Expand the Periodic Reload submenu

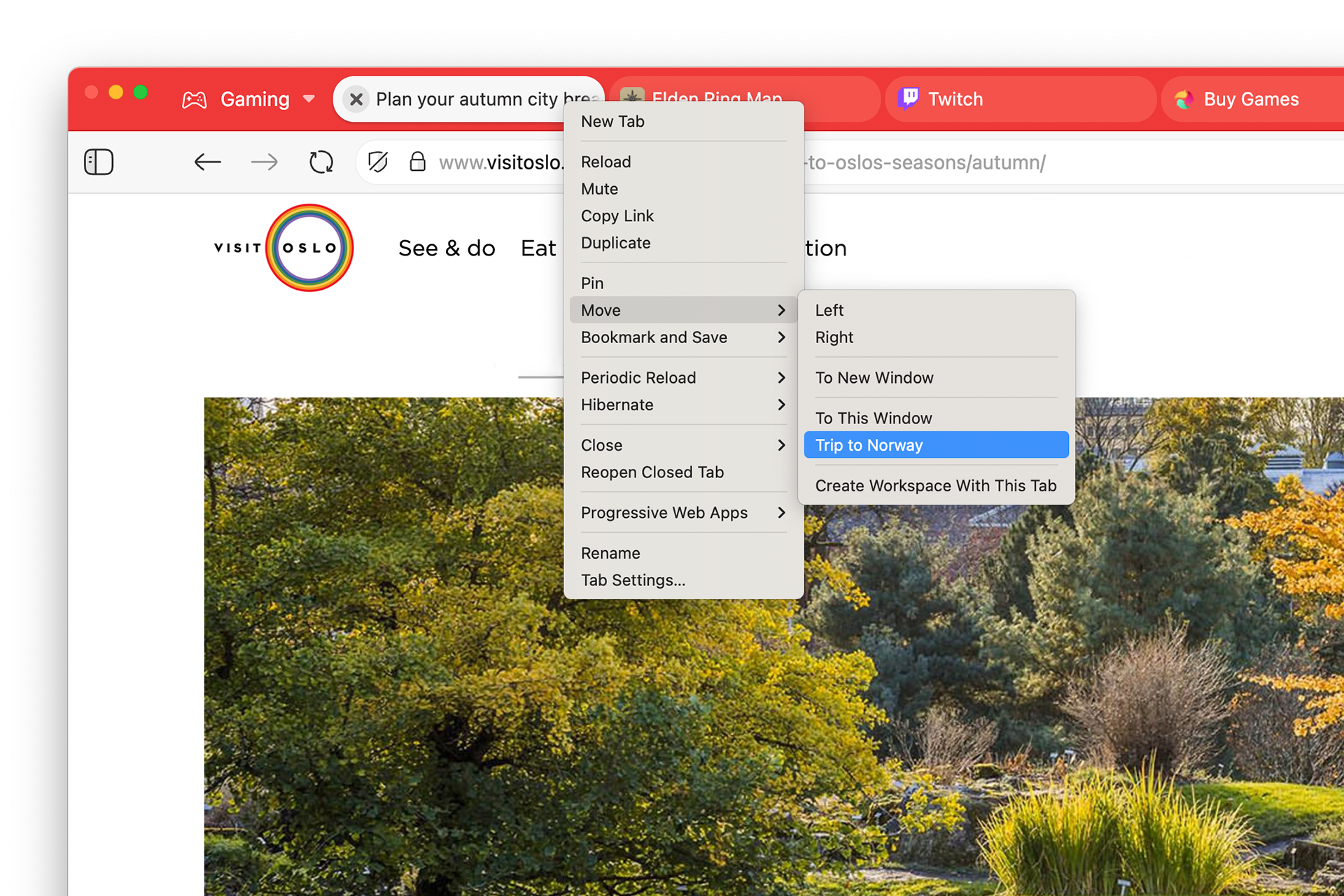(683, 377)
